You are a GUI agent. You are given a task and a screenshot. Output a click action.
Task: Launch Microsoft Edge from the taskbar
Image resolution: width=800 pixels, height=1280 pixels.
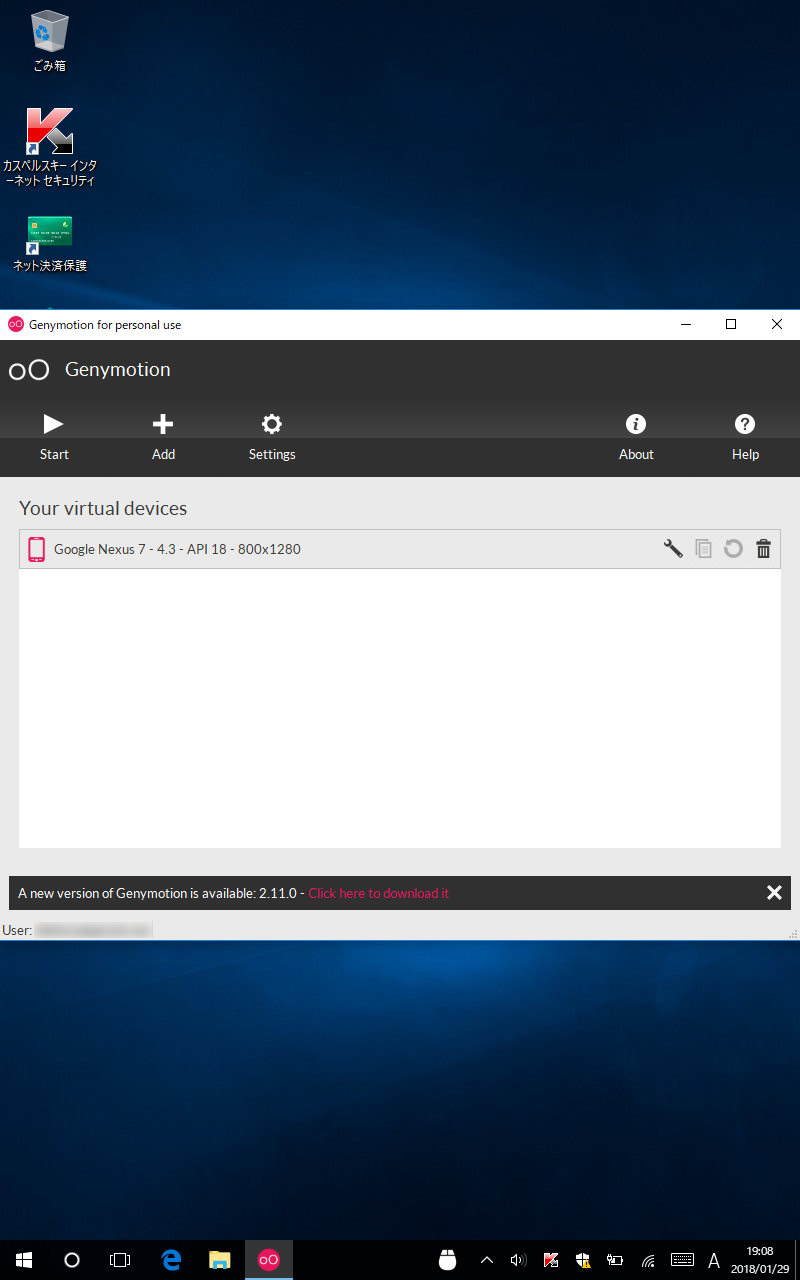171,1260
